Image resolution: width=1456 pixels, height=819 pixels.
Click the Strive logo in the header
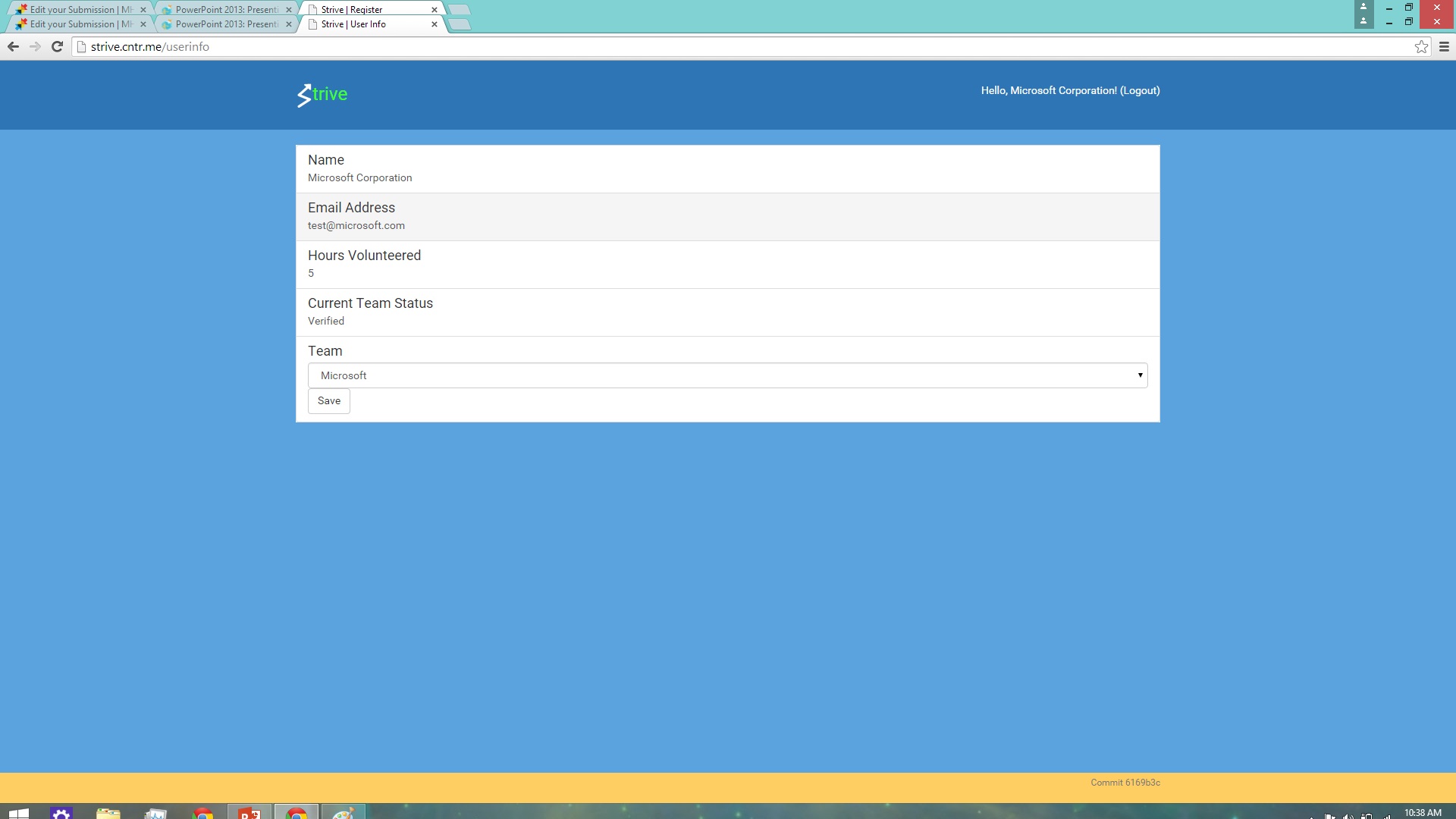322,95
